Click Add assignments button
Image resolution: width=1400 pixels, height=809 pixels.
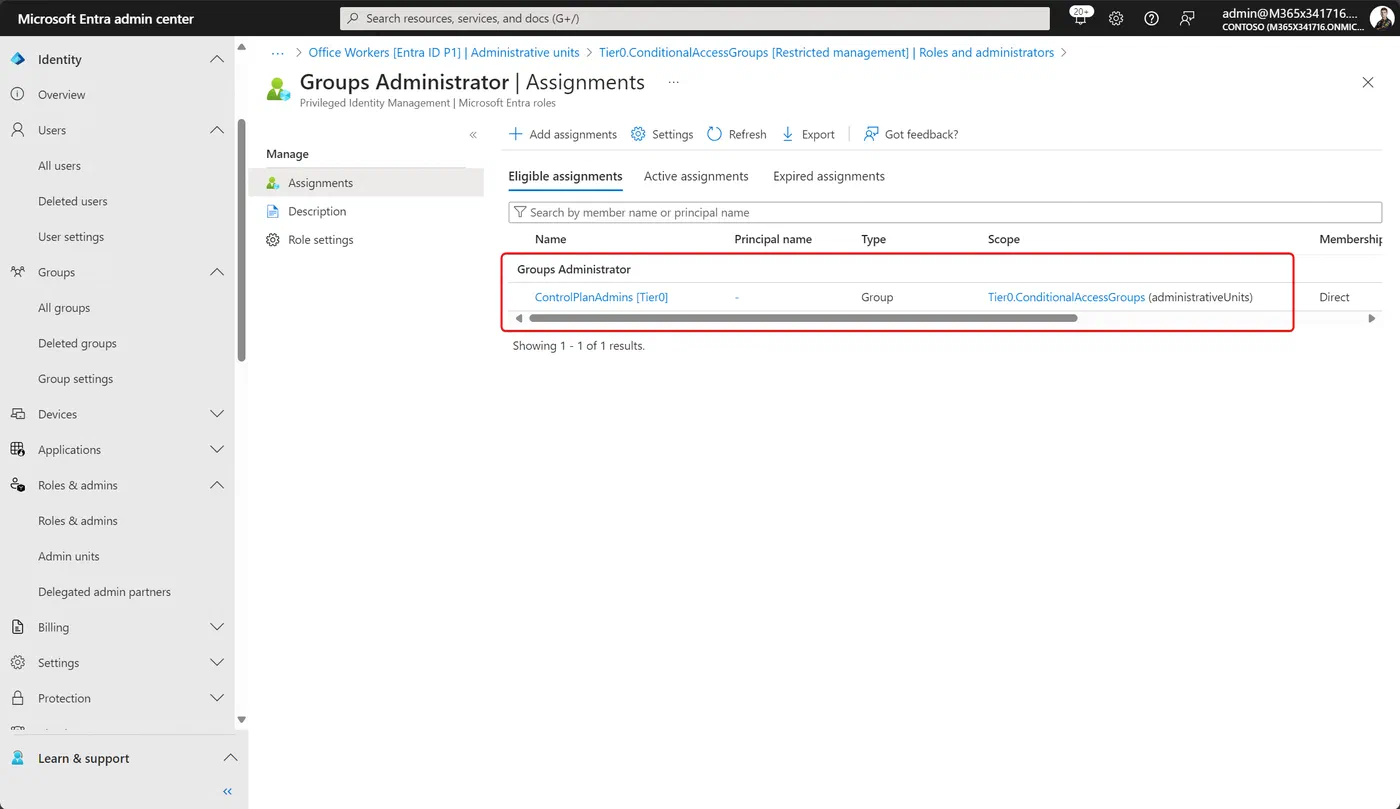tap(563, 134)
